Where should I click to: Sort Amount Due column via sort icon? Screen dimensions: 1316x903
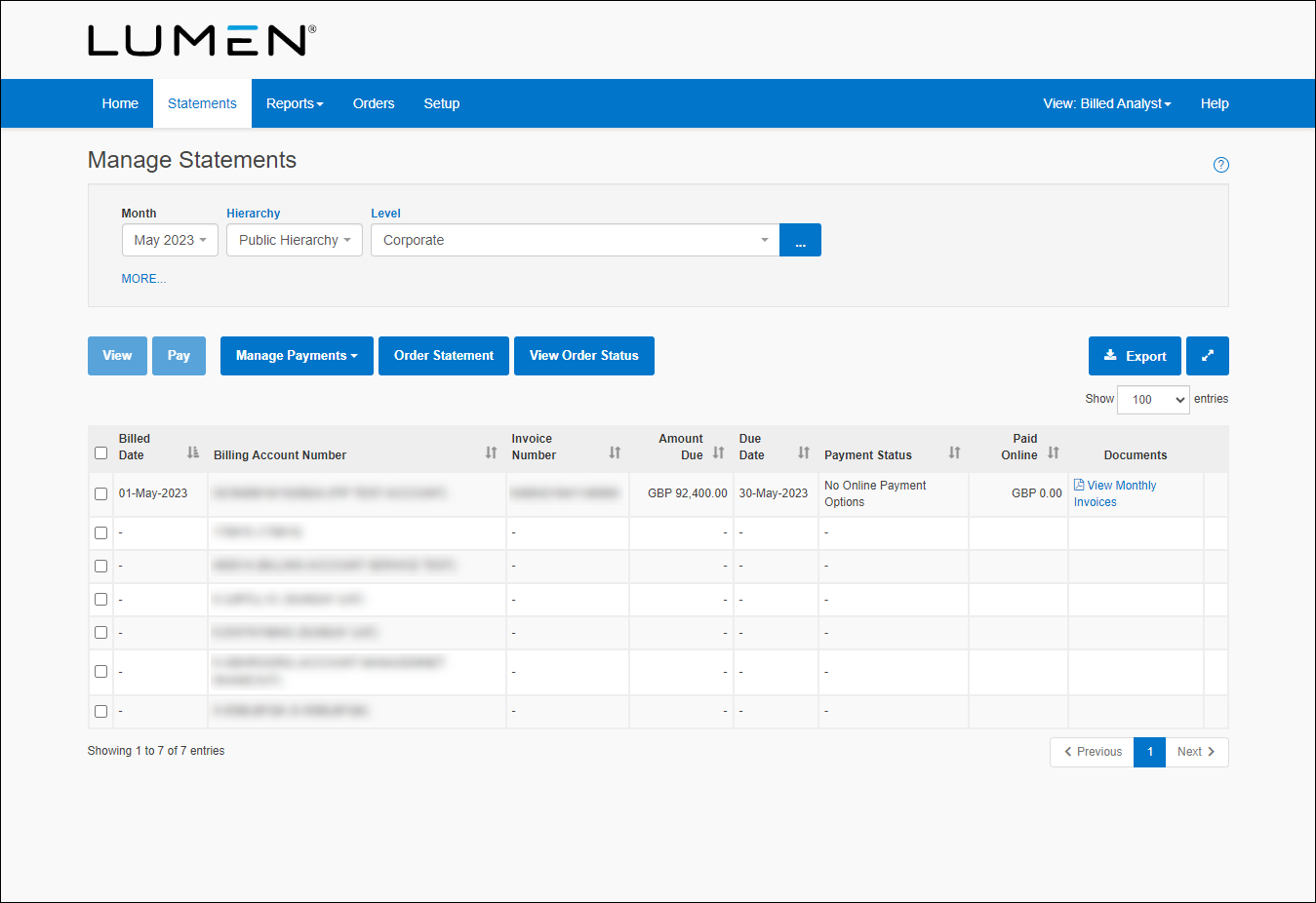pos(717,451)
